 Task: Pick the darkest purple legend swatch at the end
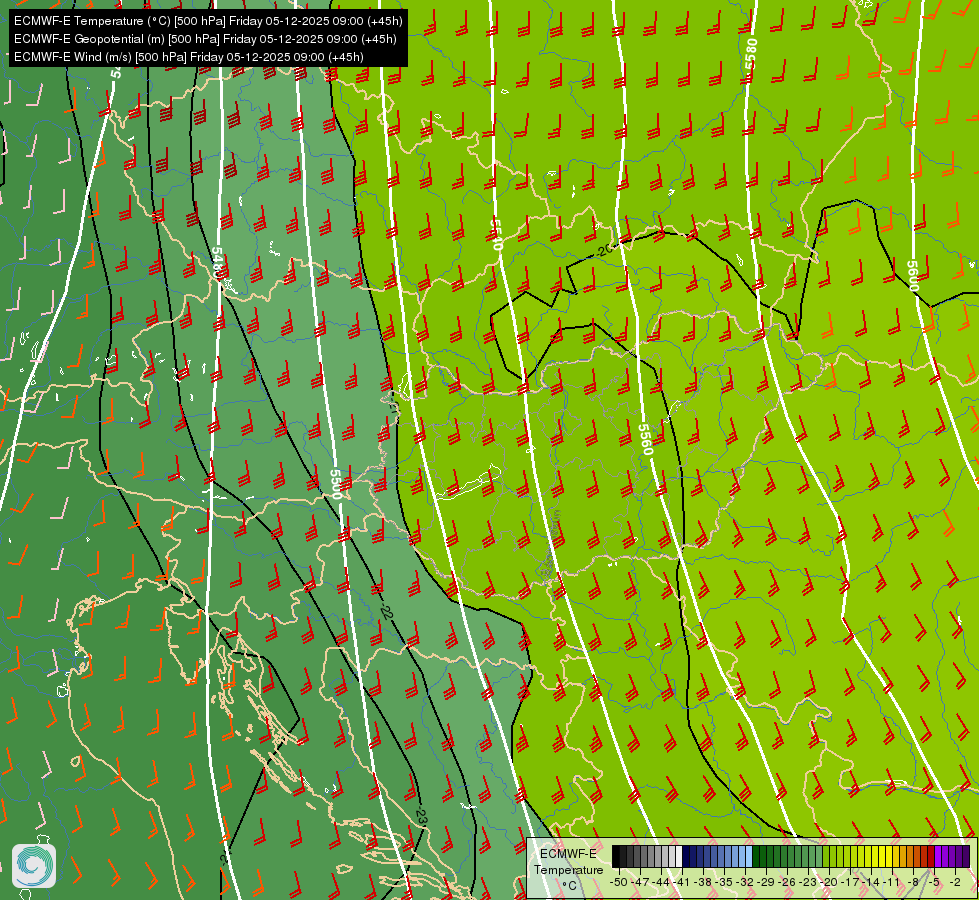coord(967,856)
